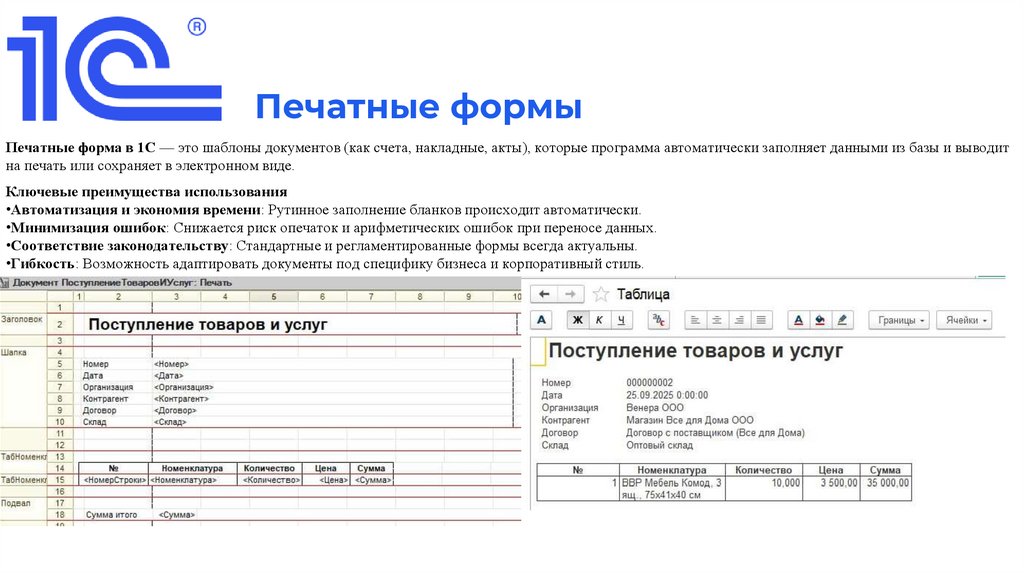Click the <Склад> parameter cell

point(170,423)
